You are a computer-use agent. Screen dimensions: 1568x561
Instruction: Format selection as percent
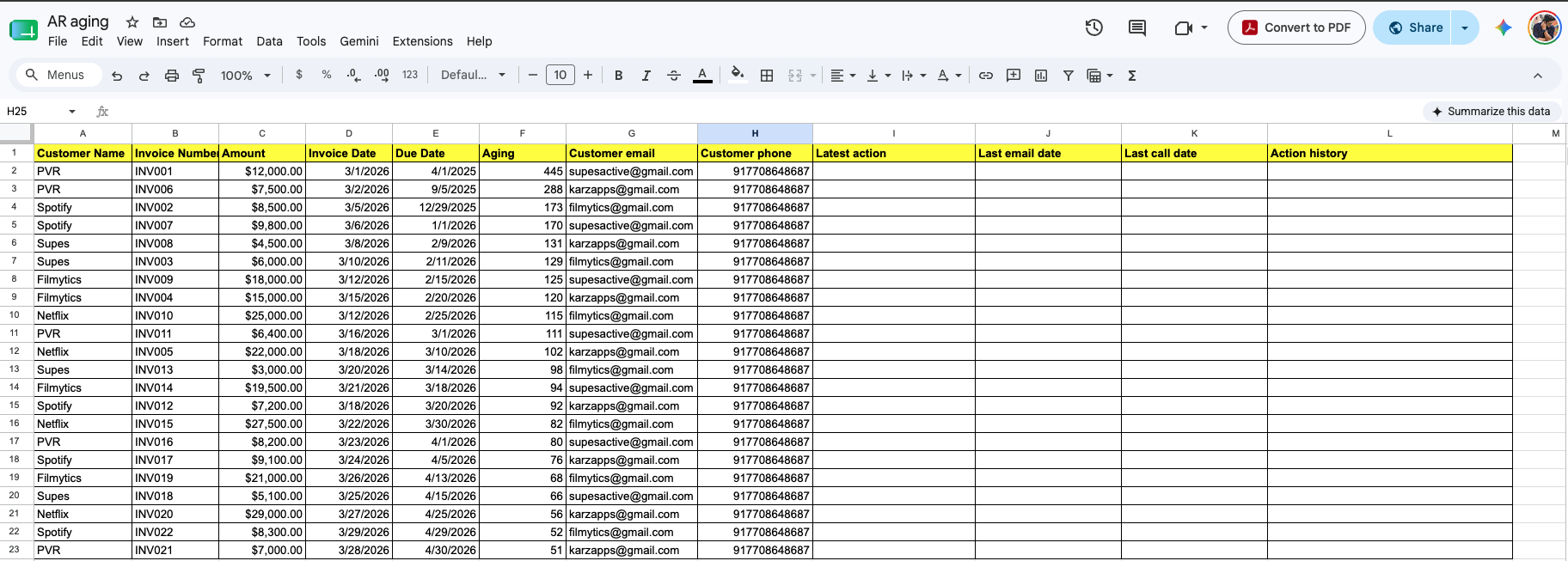pyautogui.click(x=327, y=75)
